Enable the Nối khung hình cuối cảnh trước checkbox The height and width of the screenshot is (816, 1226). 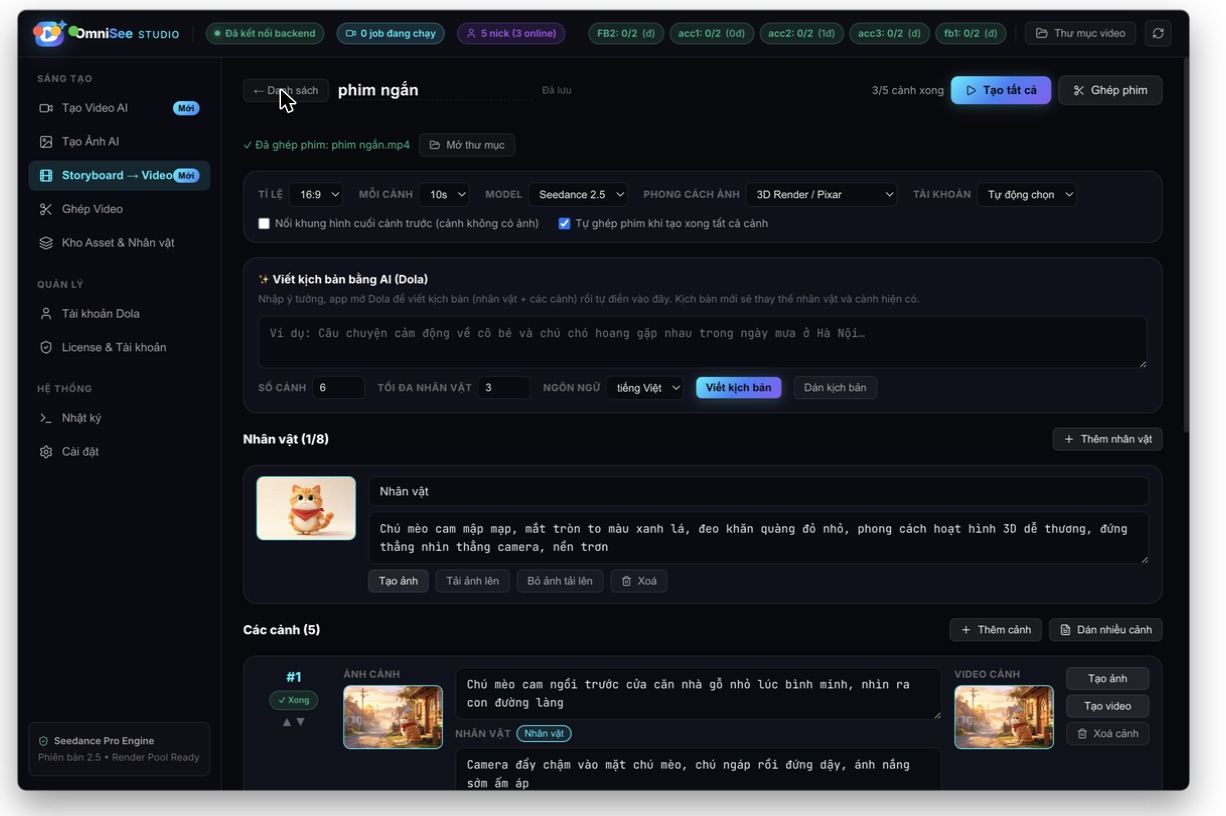[x=264, y=224]
